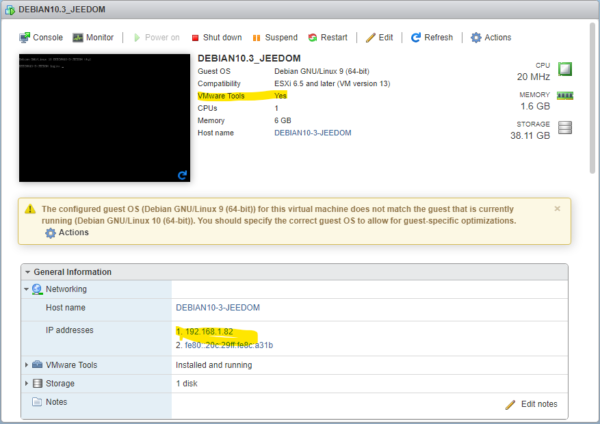This screenshot has height=424, width=600.
Task: Click the memory usage icon
Action: (x=565, y=96)
